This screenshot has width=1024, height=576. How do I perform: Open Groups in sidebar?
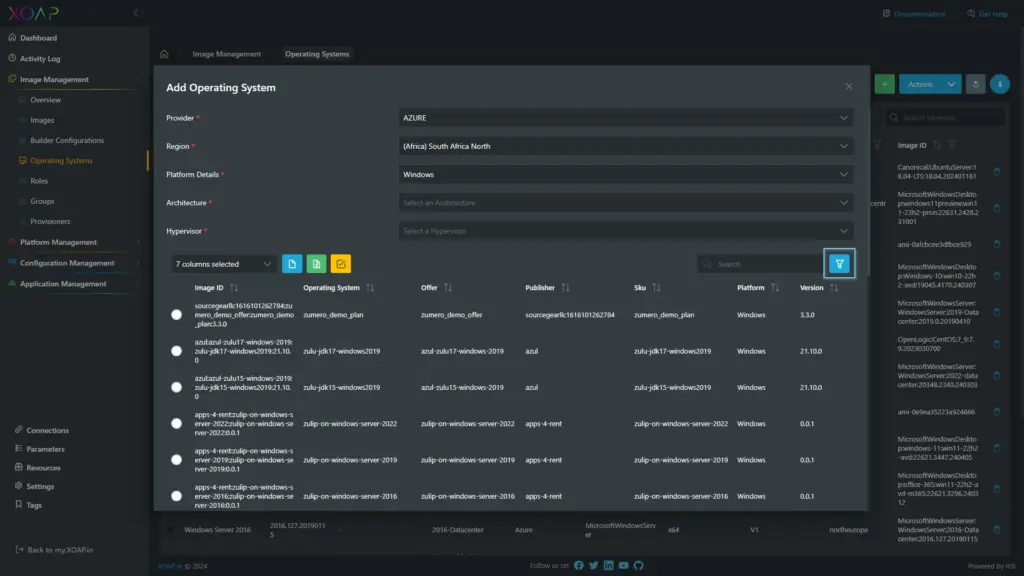click(42, 201)
